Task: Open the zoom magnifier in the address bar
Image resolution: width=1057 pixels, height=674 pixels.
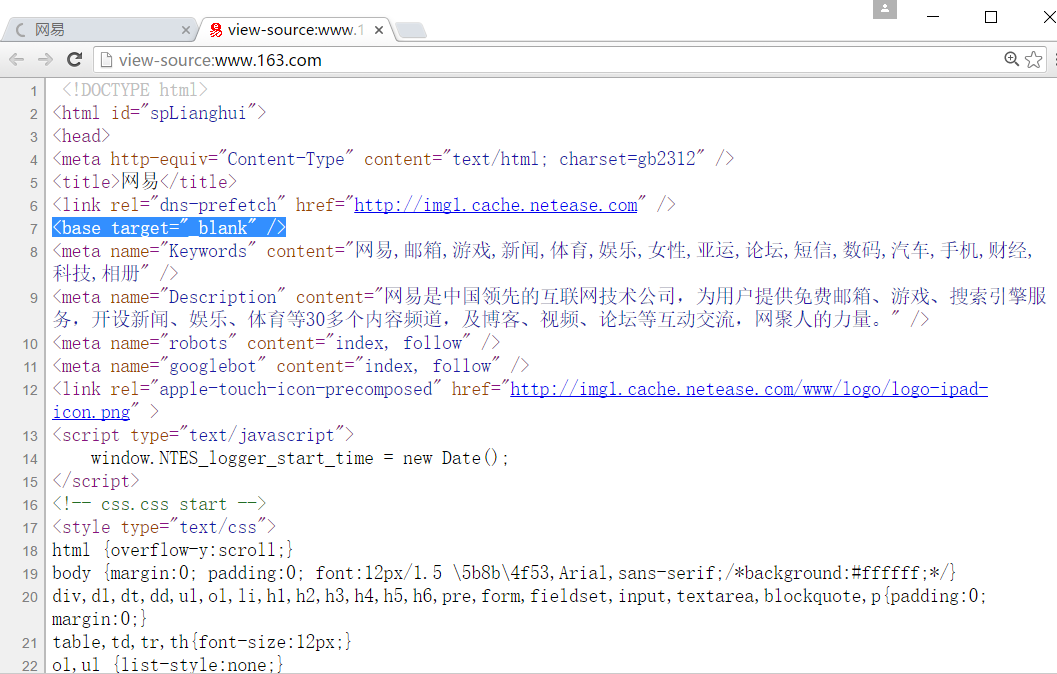Action: click(x=1011, y=59)
